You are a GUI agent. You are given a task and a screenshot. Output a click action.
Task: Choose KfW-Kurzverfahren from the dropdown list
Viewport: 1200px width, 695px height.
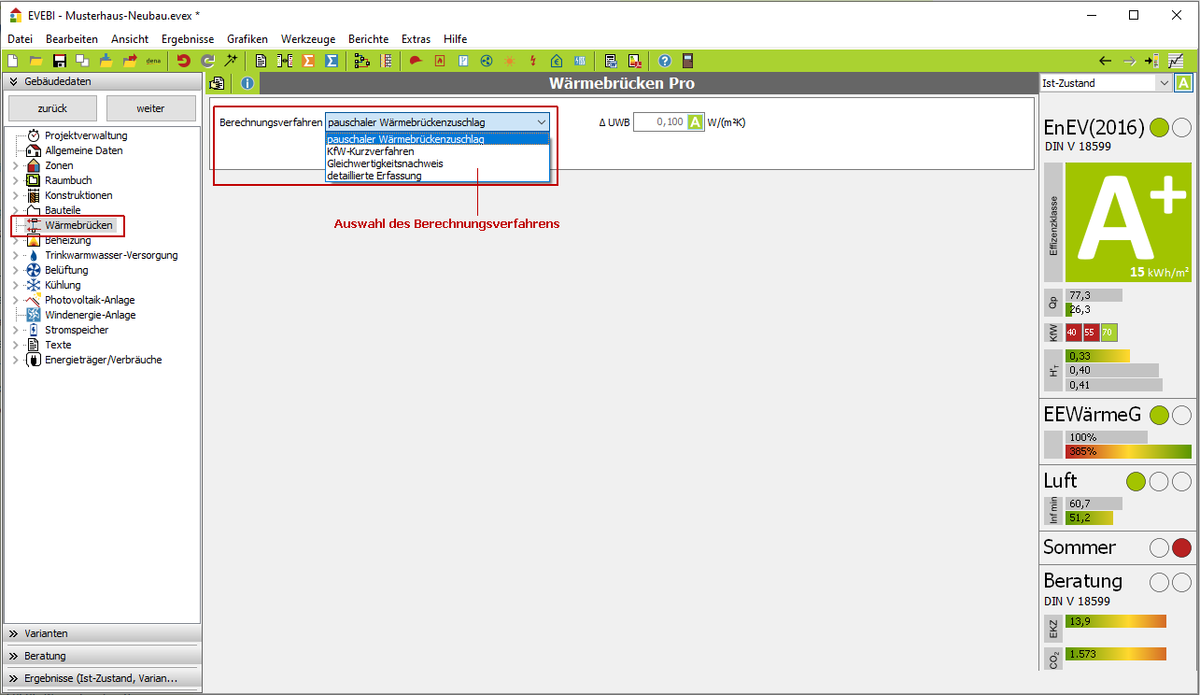click(371, 151)
